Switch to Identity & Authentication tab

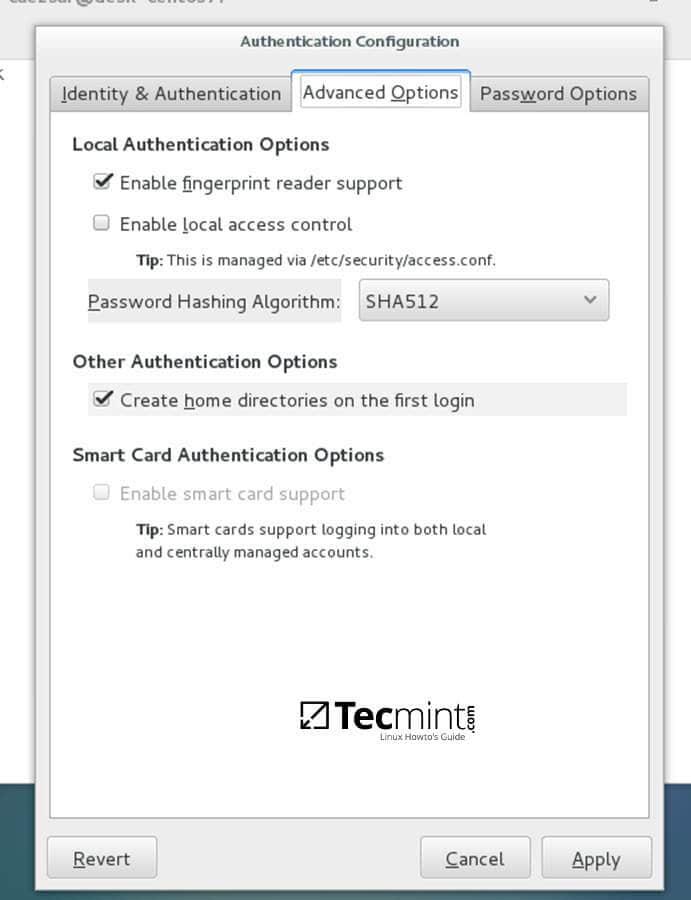pyautogui.click(x=171, y=94)
